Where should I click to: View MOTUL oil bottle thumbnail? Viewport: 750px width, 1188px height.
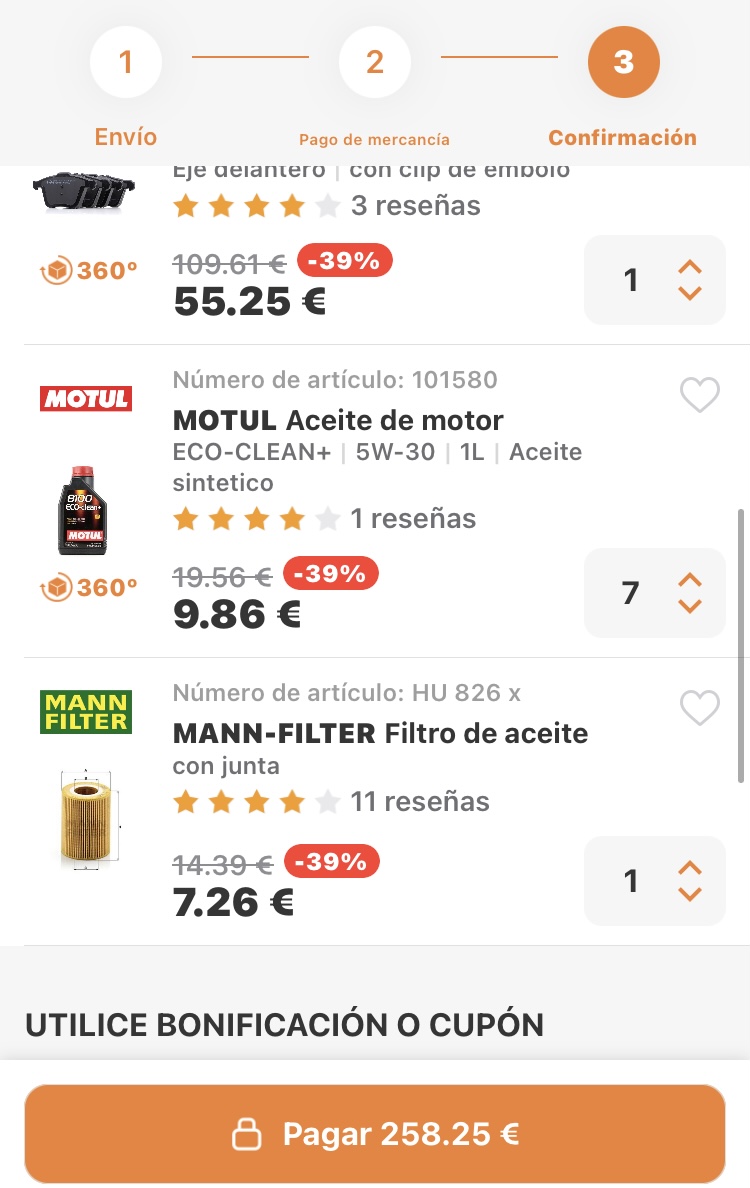pyautogui.click(x=82, y=510)
